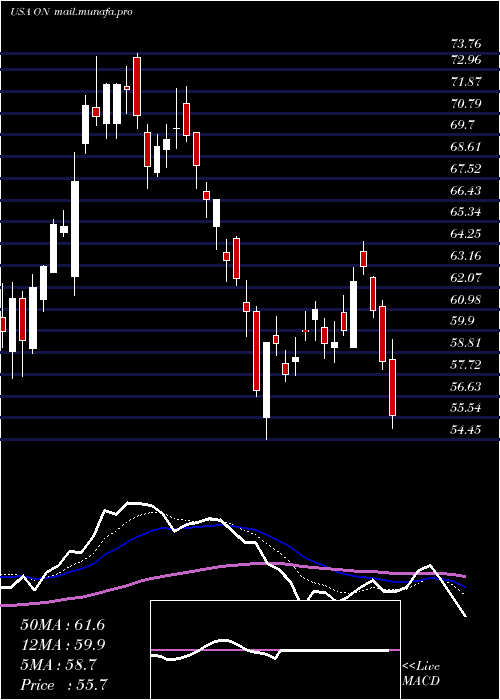Click the 66.43 price level label
This screenshot has width=500, height=700.
[467, 191]
